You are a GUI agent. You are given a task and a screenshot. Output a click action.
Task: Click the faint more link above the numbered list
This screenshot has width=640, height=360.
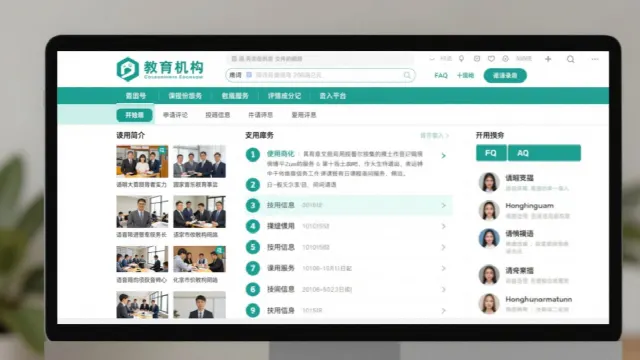coord(434,136)
